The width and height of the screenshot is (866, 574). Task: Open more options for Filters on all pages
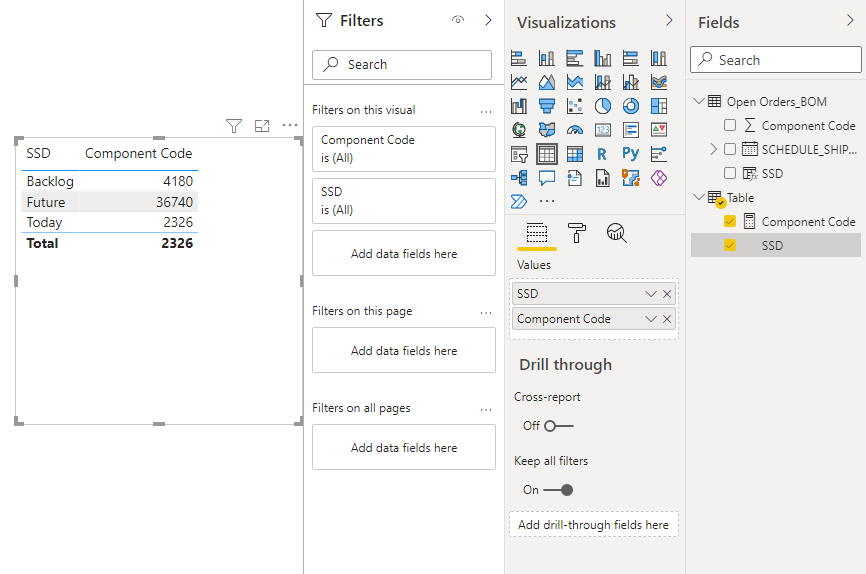[x=486, y=410]
